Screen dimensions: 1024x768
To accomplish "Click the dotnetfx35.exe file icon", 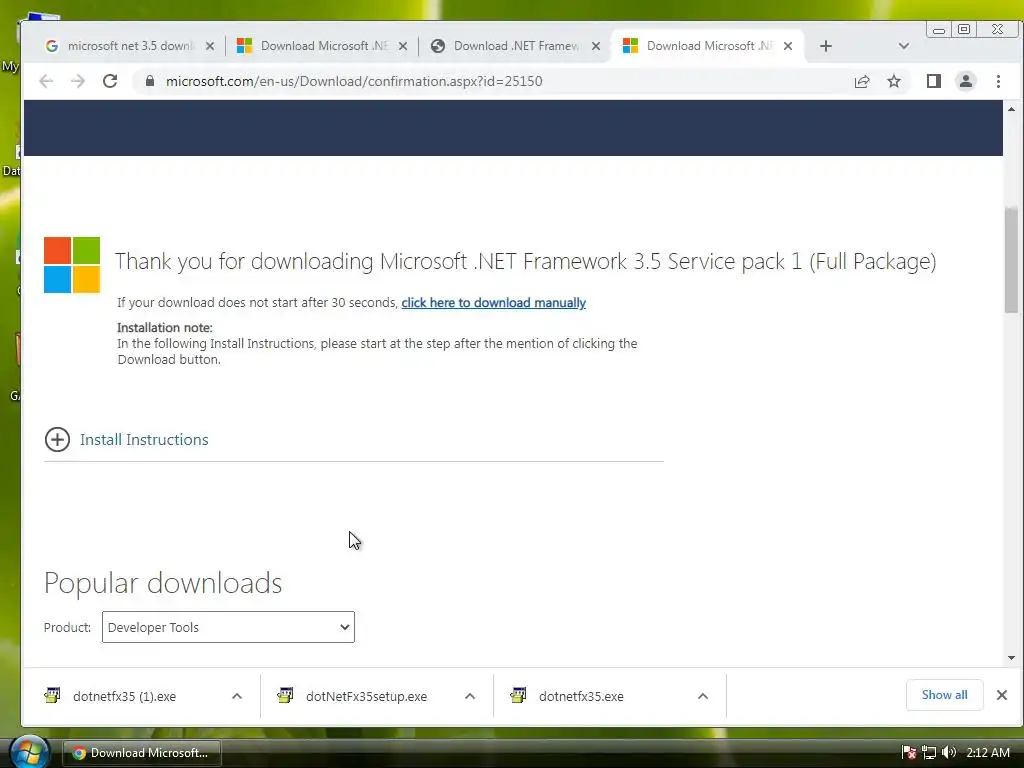I will point(519,695).
